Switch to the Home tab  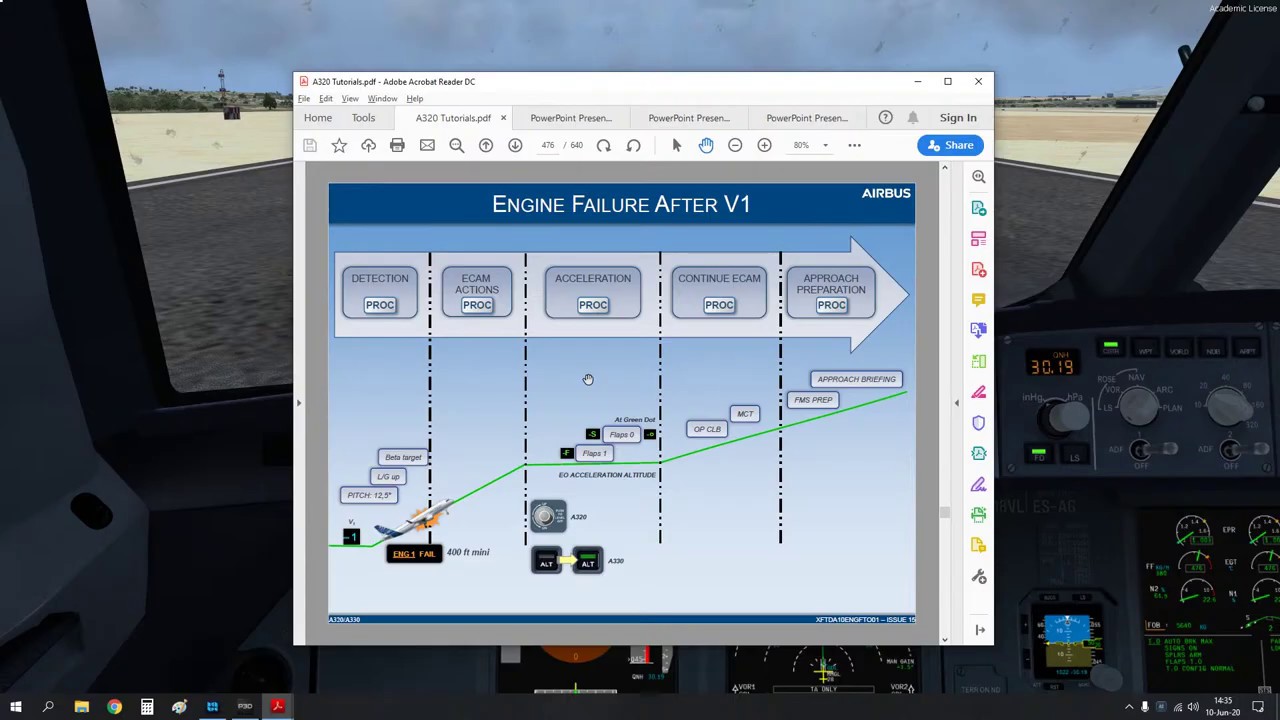pyautogui.click(x=318, y=118)
